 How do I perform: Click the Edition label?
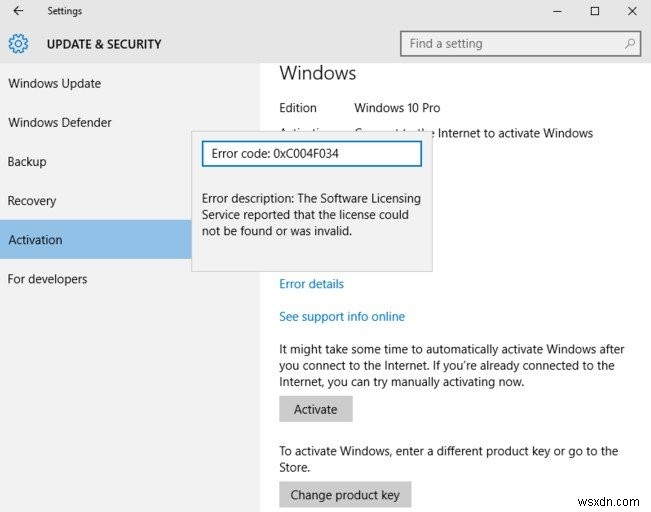(298, 108)
